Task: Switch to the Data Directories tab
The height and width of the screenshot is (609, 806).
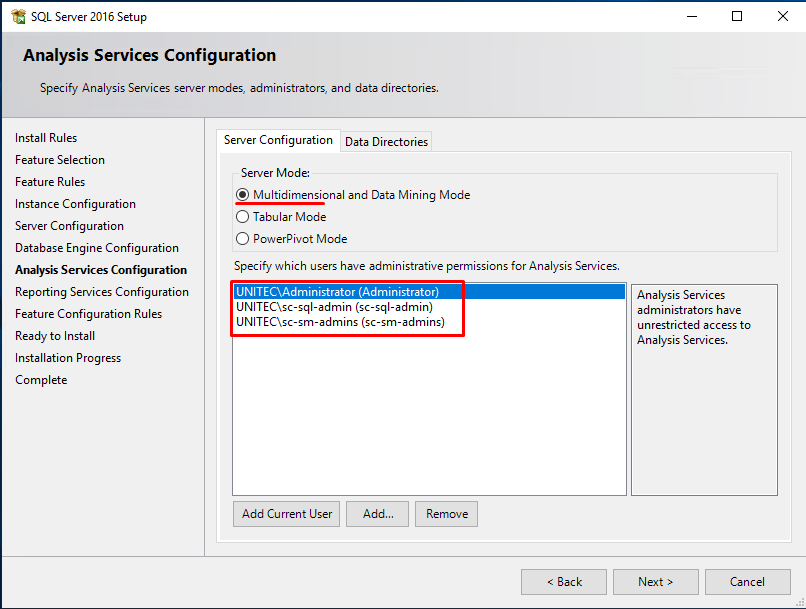Action: (x=386, y=142)
